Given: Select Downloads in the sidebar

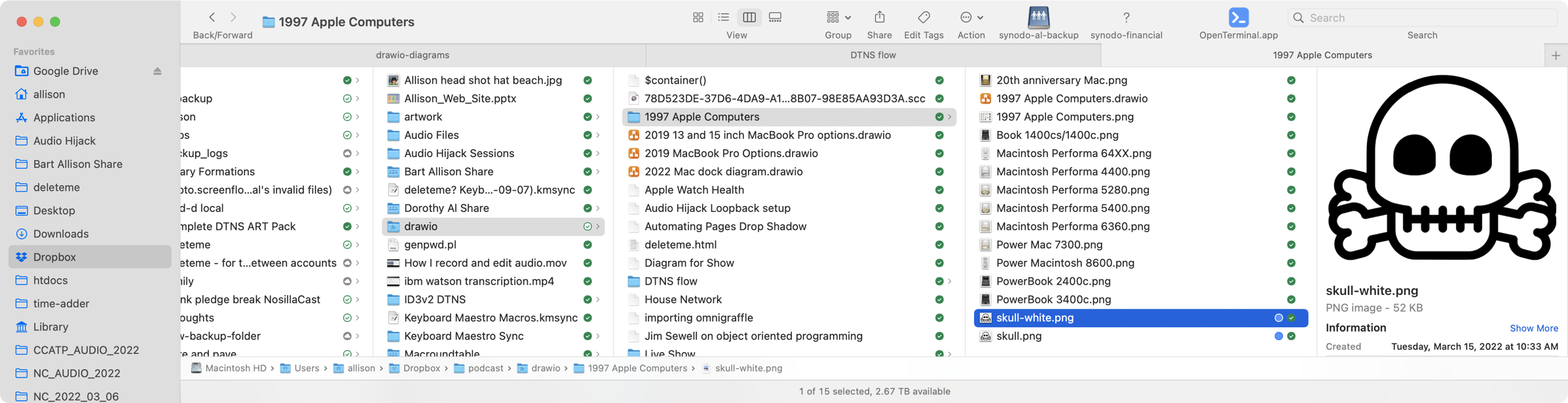Looking at the screenshot, I should [61, 234].
